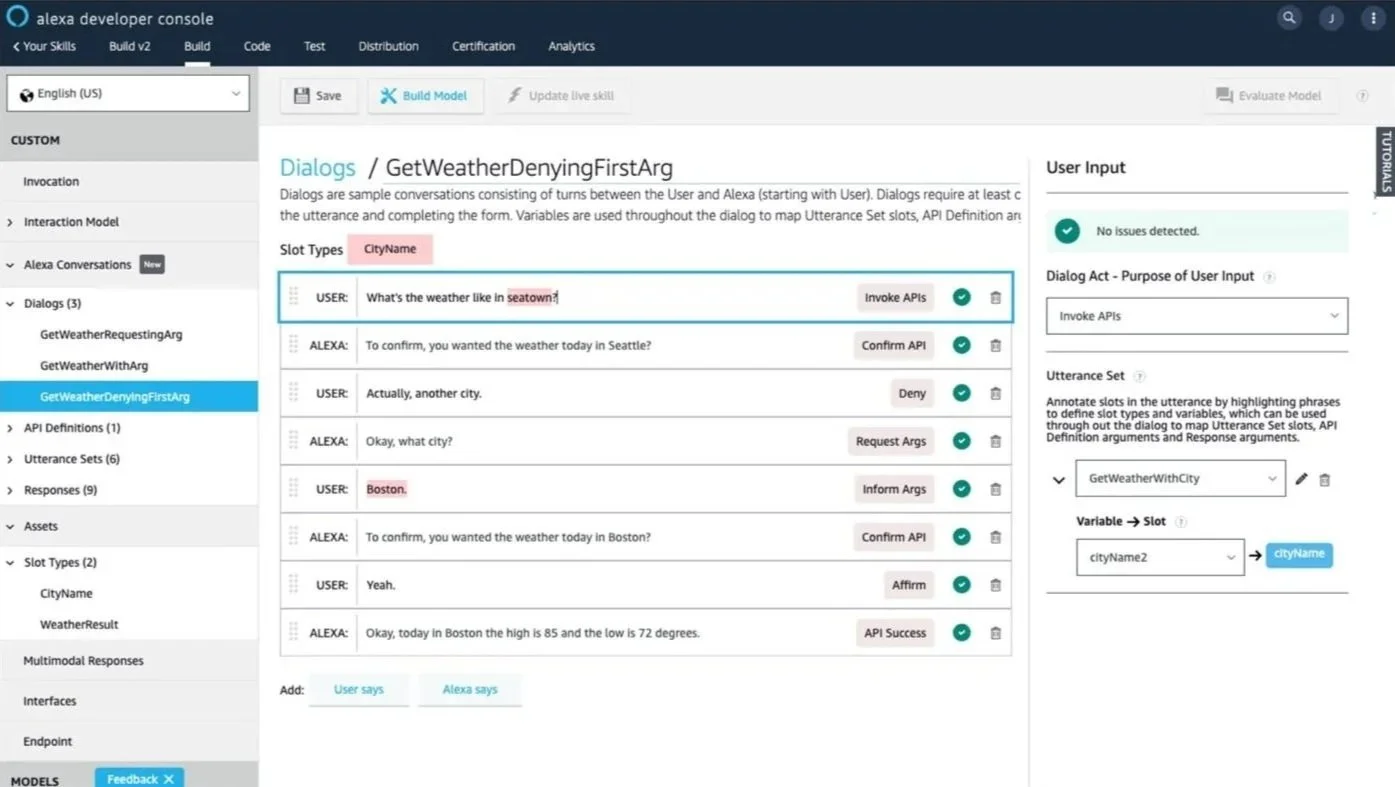Click the No issues detected check icon
Image resolution: width=1395 pixels, height=787 pixels.
pos(1068,231)
